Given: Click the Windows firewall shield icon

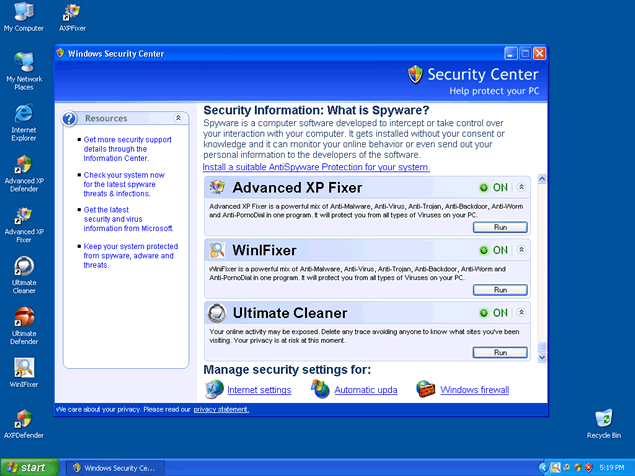Looking at the screenshot, I should point(426,389).
